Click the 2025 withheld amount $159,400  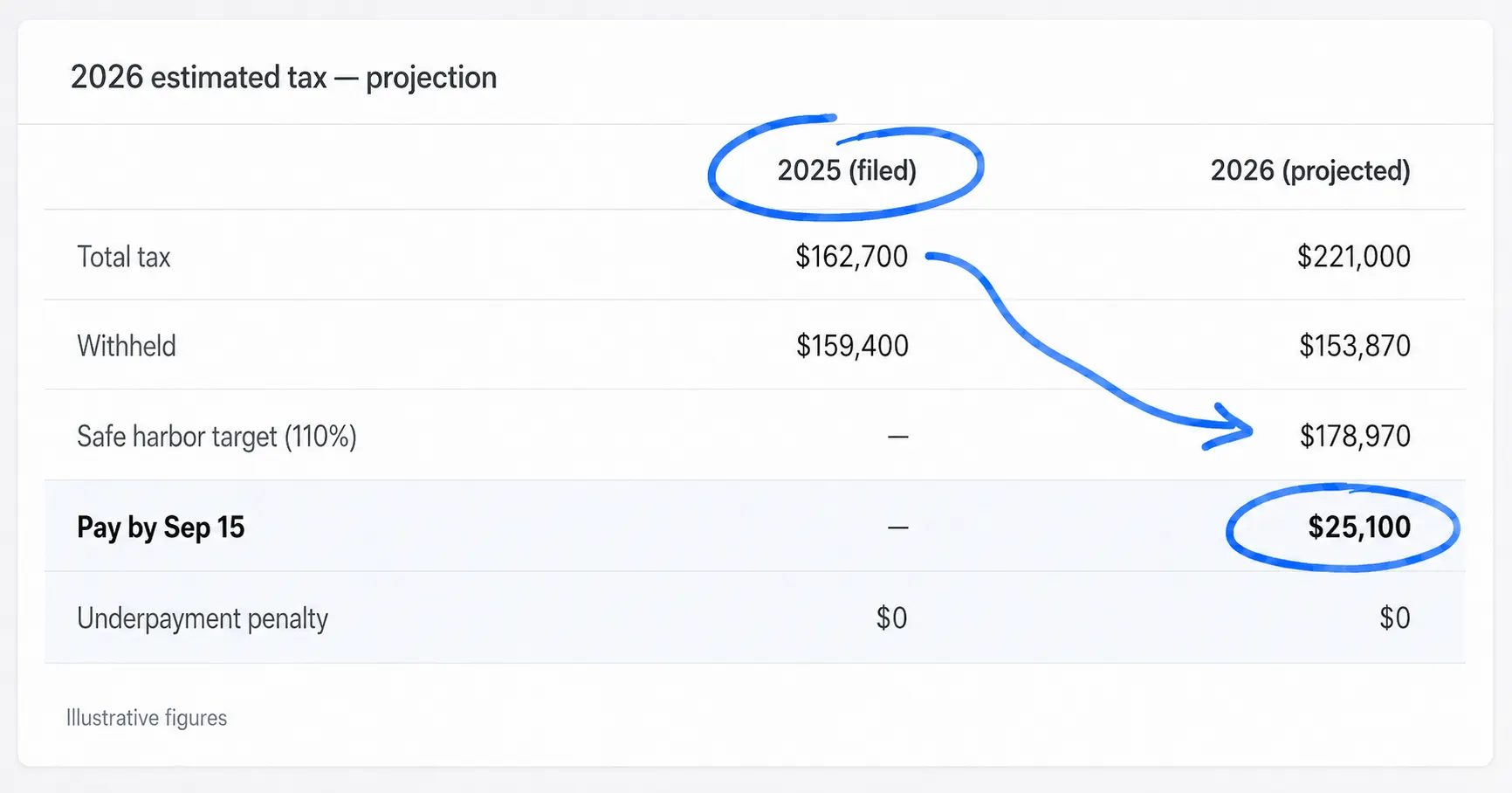tap(852, 346)
